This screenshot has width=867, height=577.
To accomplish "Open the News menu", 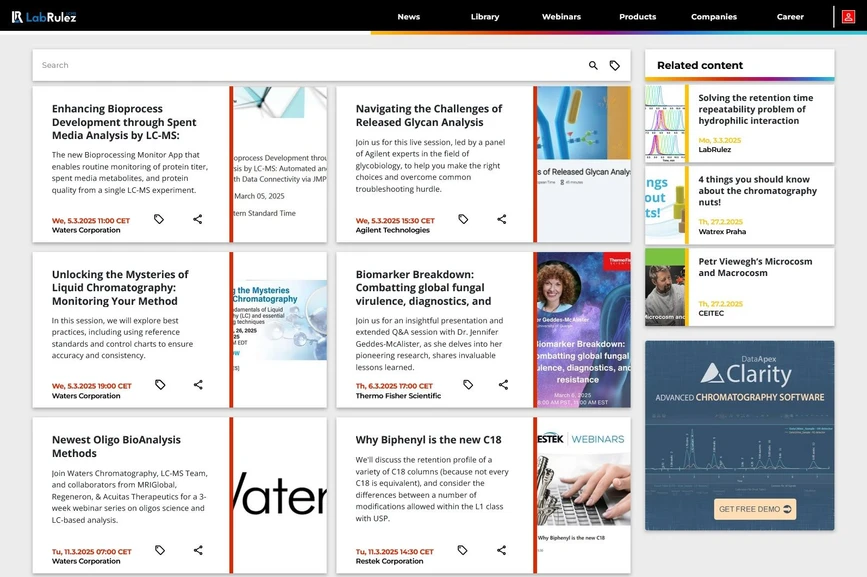I will pos(408,17).
